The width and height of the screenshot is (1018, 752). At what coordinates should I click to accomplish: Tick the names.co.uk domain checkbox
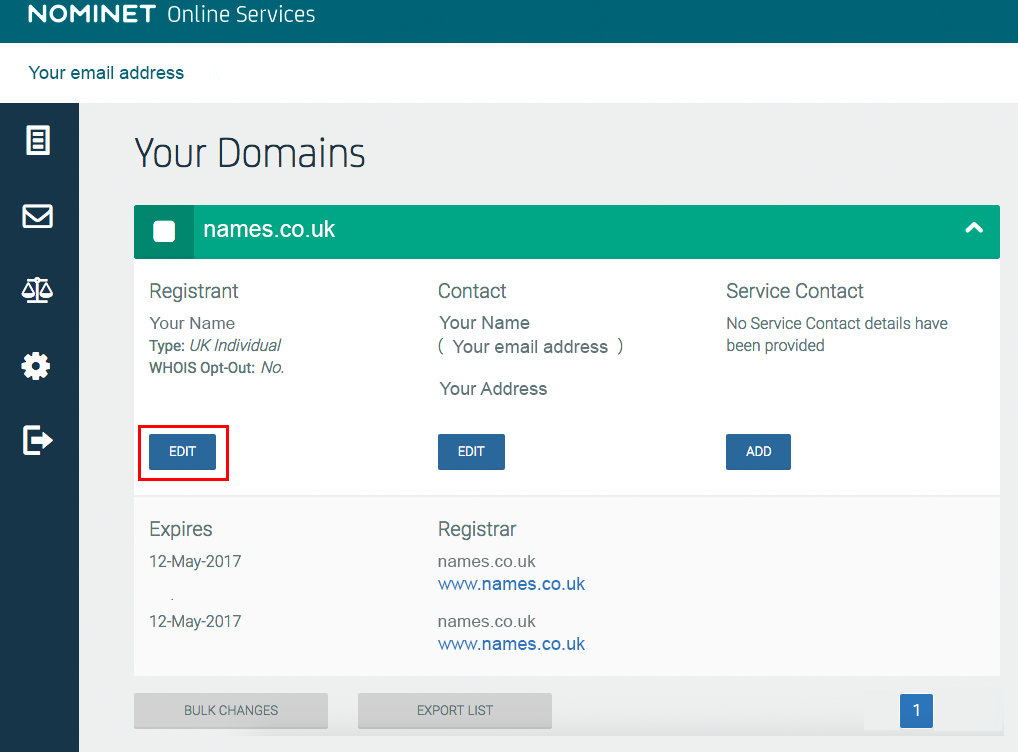(164, 231)
